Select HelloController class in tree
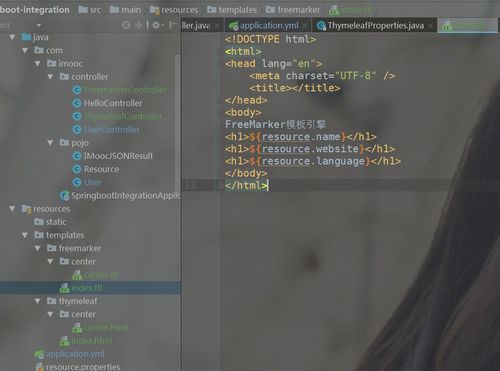The width and height of the screenshot is (500, 371). coord(113,103)
